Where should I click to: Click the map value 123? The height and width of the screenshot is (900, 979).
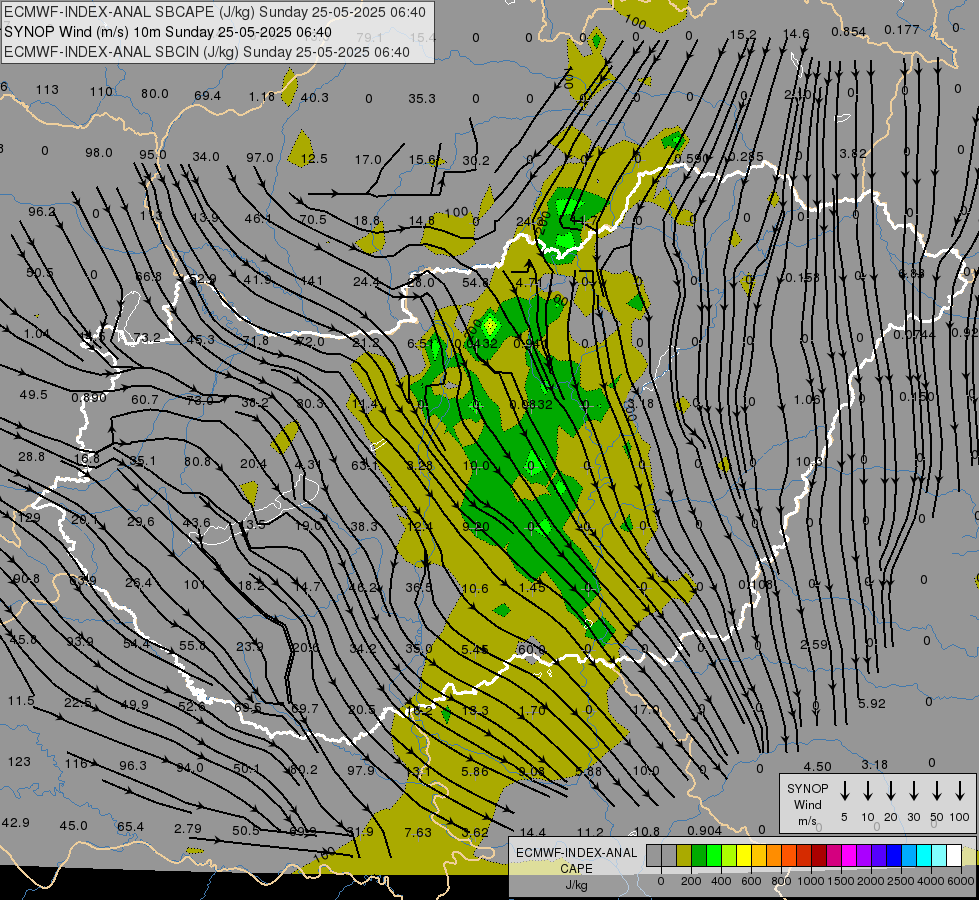[19, 761]
